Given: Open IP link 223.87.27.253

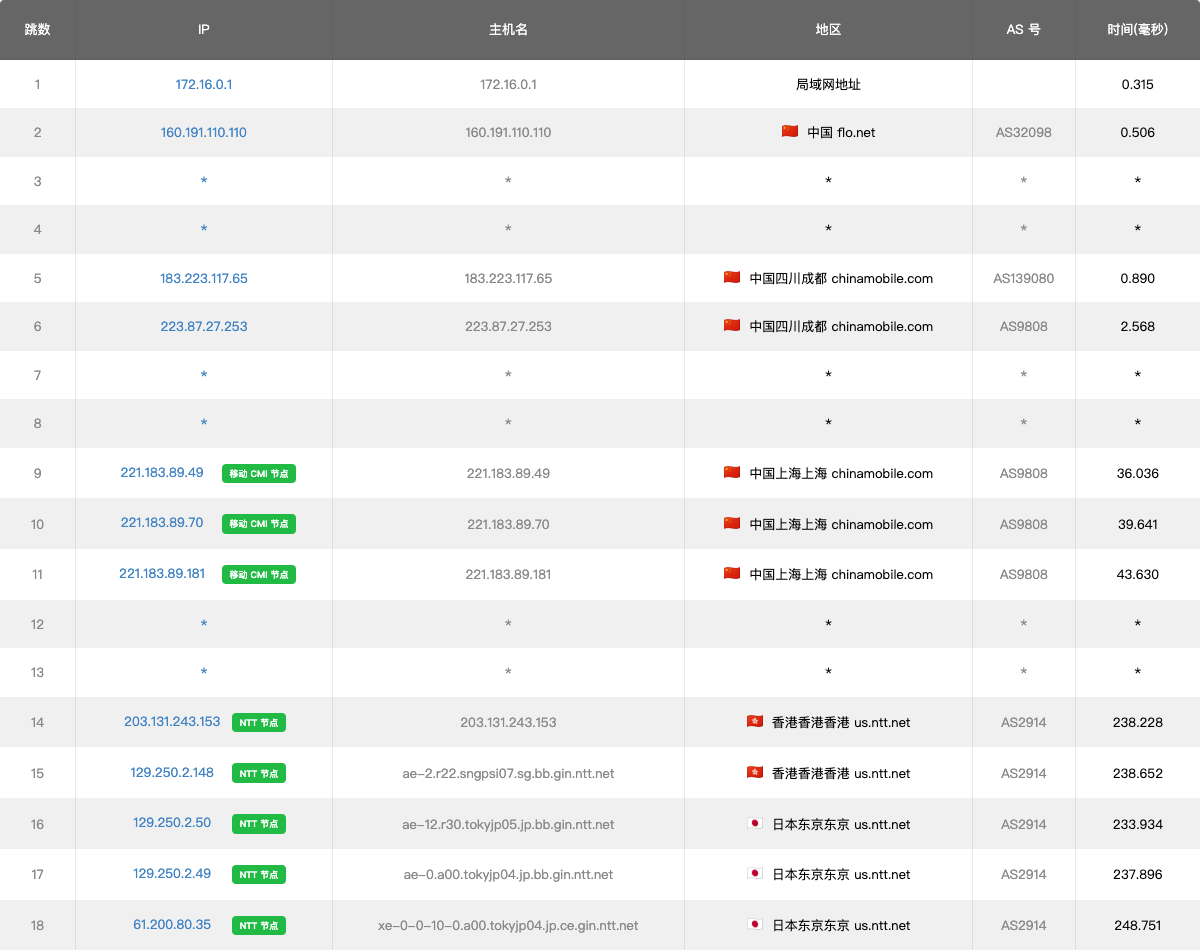Looking at the screenshot, I should [204, 326].
